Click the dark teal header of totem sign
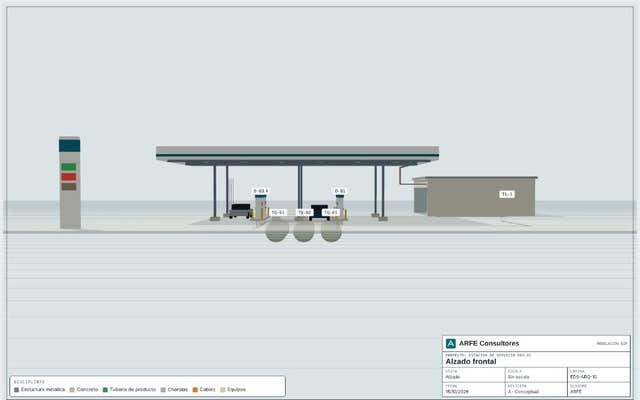Viewport: 640px width, 400px height. coord(69,146)
